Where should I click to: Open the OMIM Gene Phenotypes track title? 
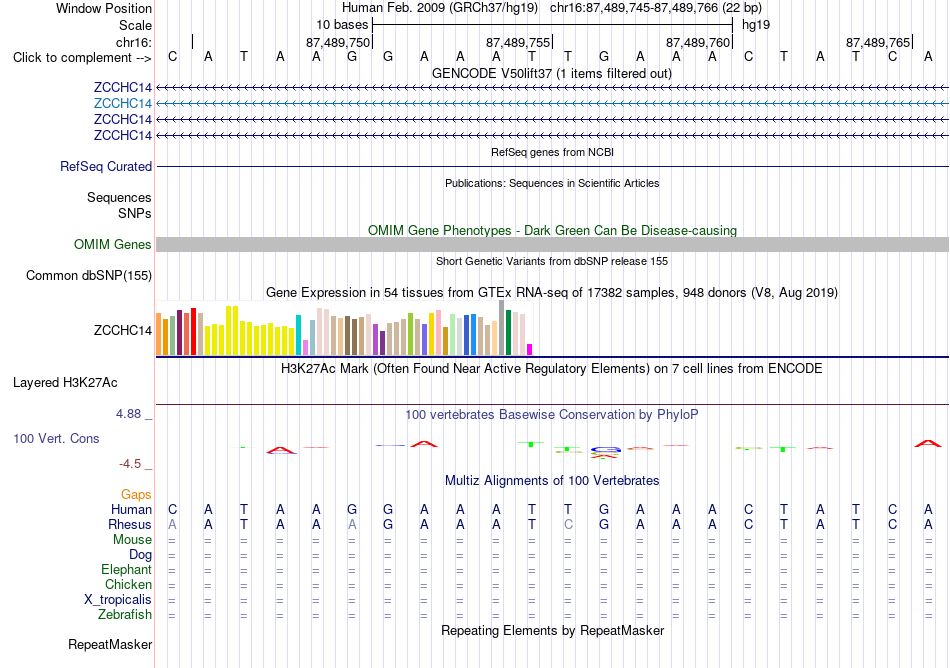[553, 231]
